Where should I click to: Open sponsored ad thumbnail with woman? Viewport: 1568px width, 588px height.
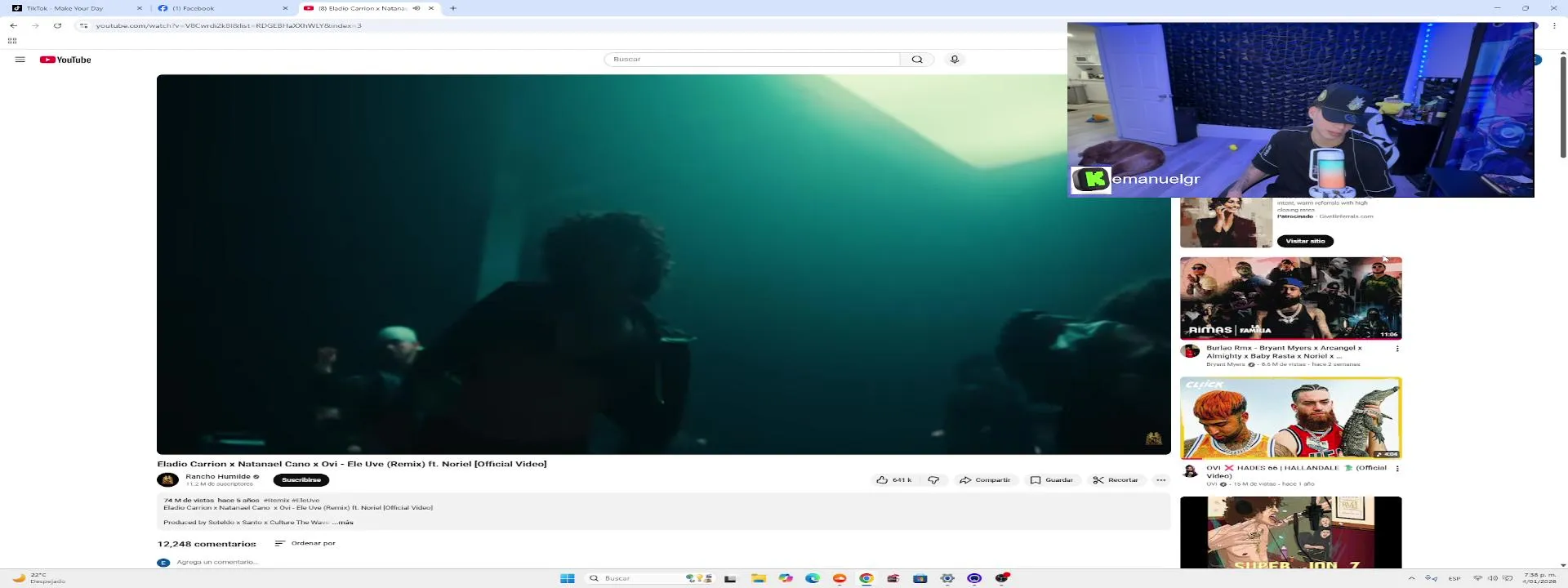coord(1226,222)
